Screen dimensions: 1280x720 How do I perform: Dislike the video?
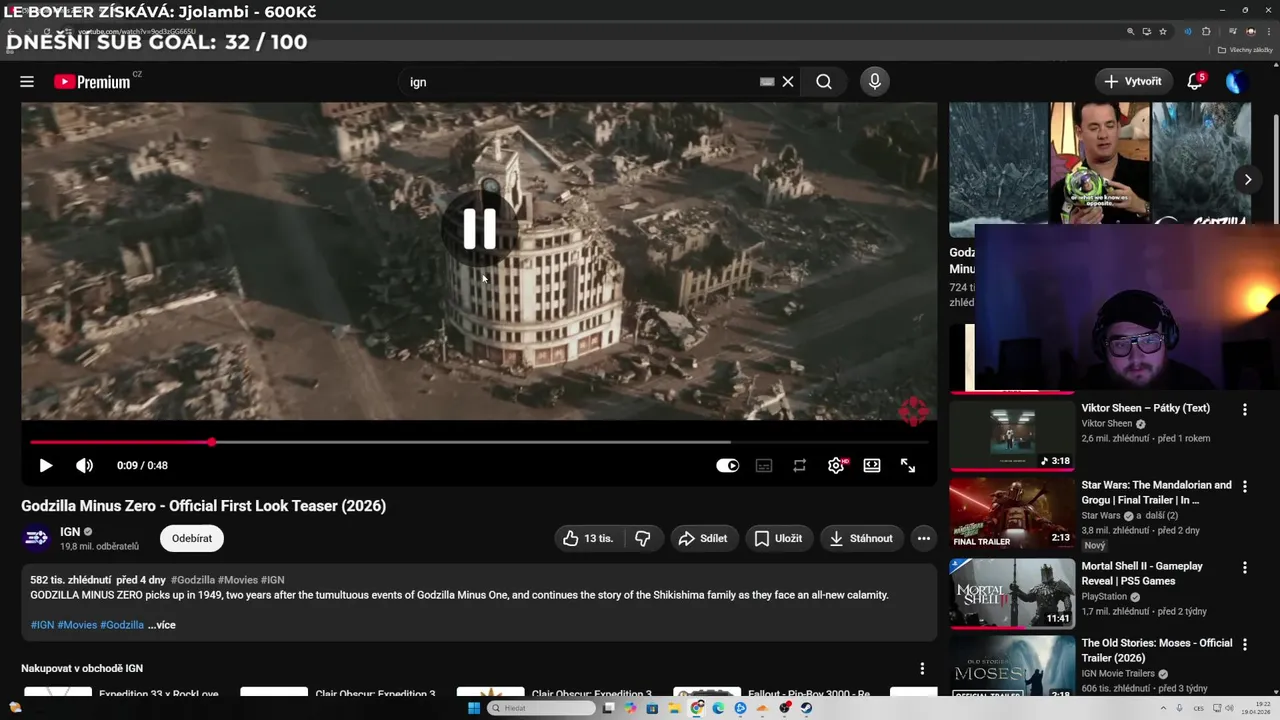coord(643,538)
